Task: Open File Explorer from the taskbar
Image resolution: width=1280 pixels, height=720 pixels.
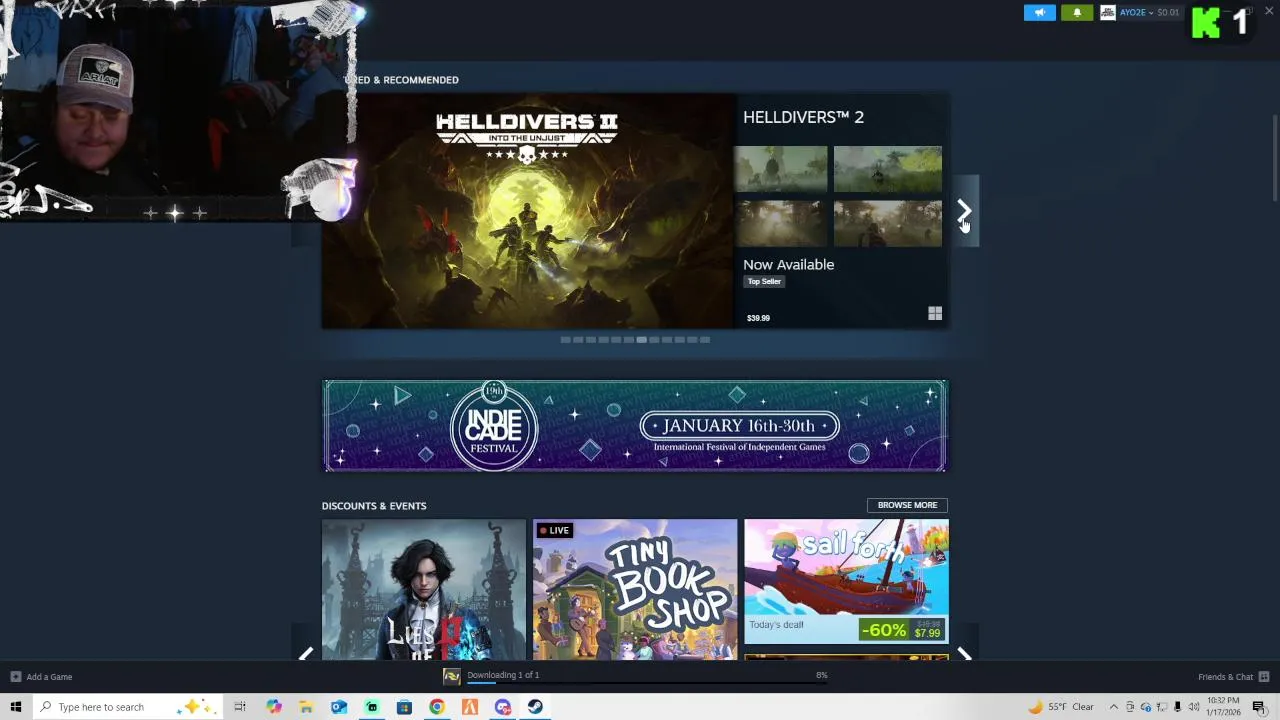Action: 306,707
